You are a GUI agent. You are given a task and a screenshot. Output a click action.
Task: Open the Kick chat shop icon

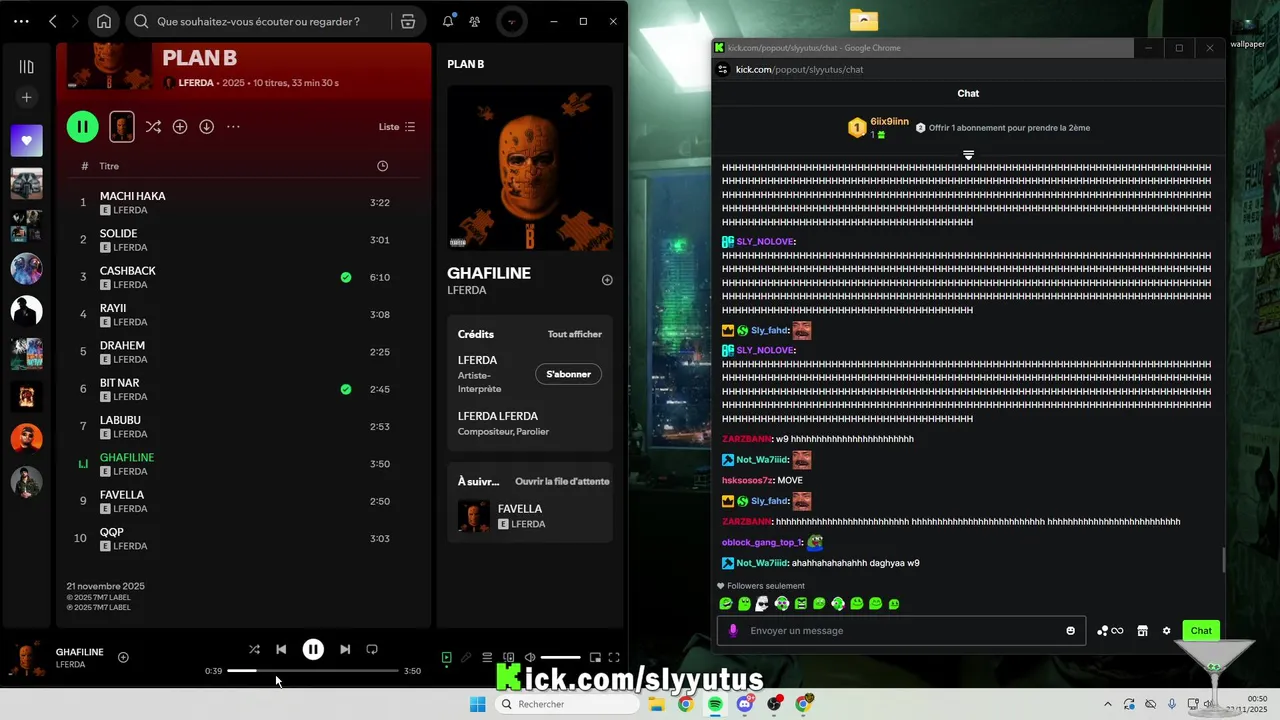[x=1142, y=631]
